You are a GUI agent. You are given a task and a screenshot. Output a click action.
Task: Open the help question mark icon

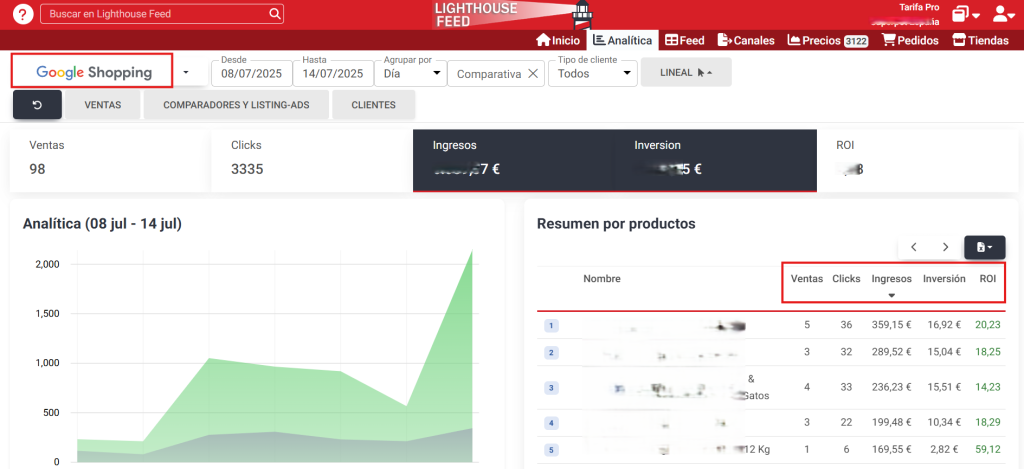pyautogui.click(x=23, y=14)
